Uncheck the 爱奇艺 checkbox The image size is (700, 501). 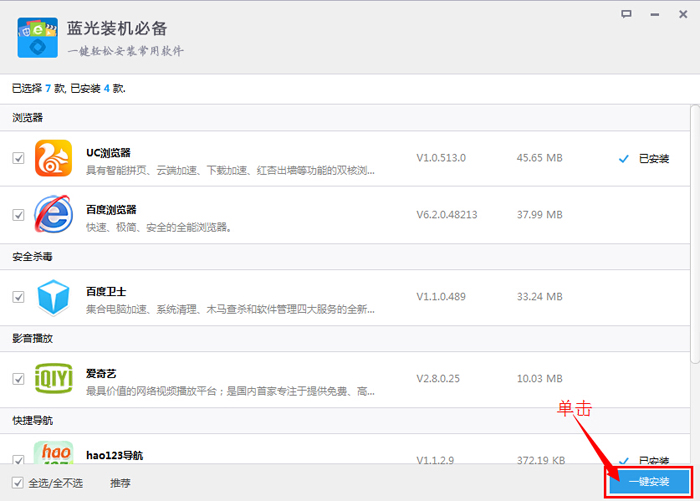(x=18, y=379)
